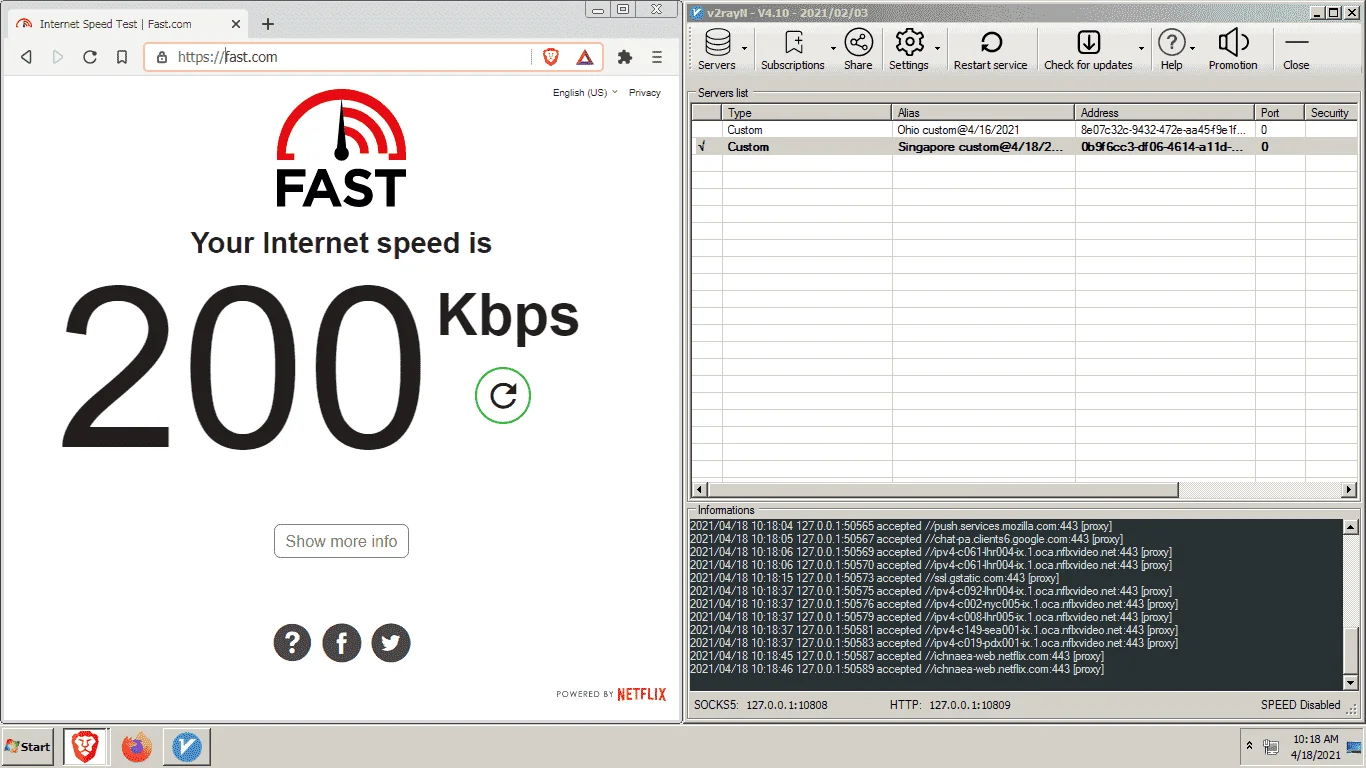Image resolution: width=1366 pixels, height=768 pixels.
Task: Select the Ohio custom server row
Action: point(1025,130)
